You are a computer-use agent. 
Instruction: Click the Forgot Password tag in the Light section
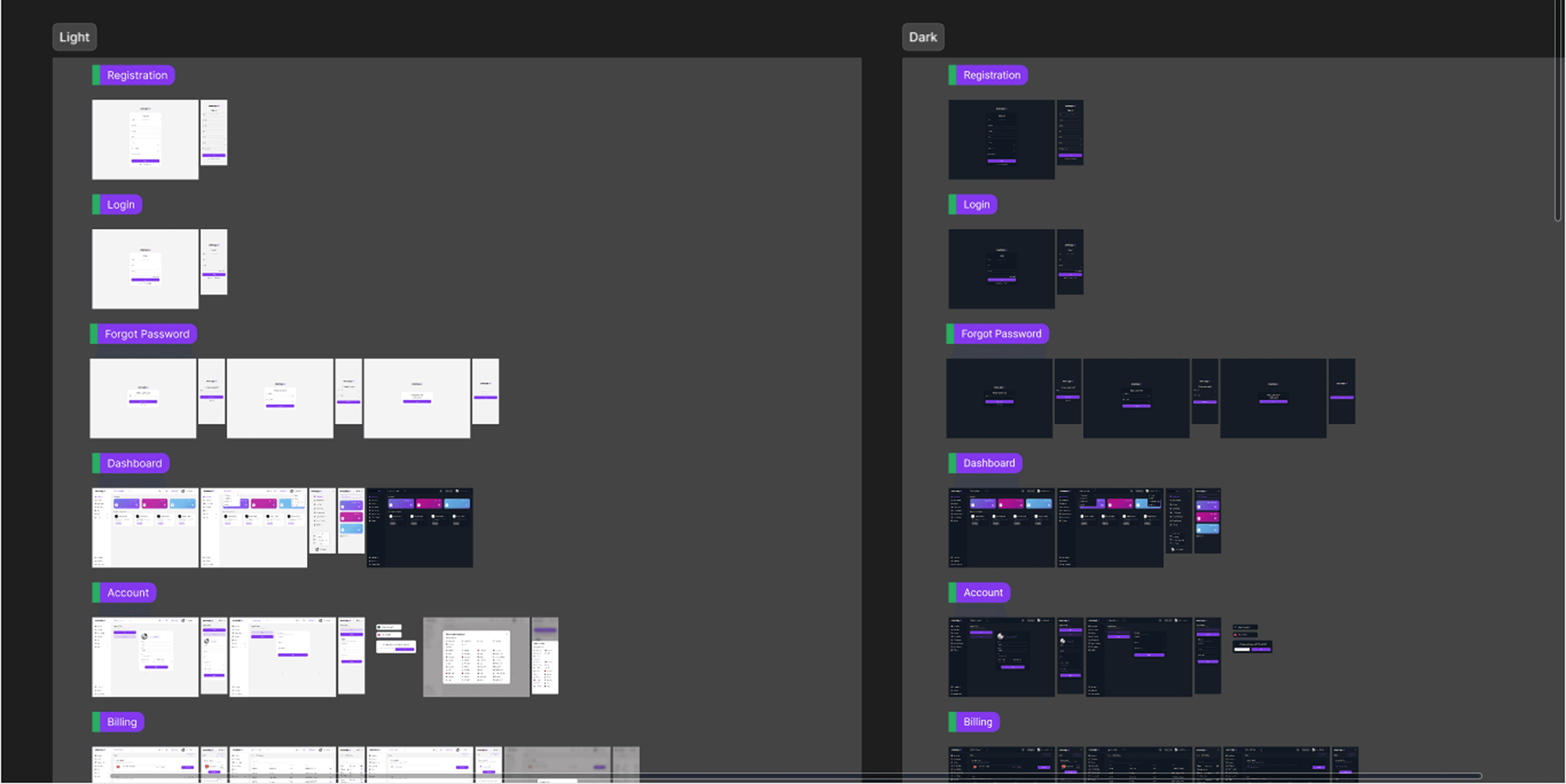click(x=146, y=334)
